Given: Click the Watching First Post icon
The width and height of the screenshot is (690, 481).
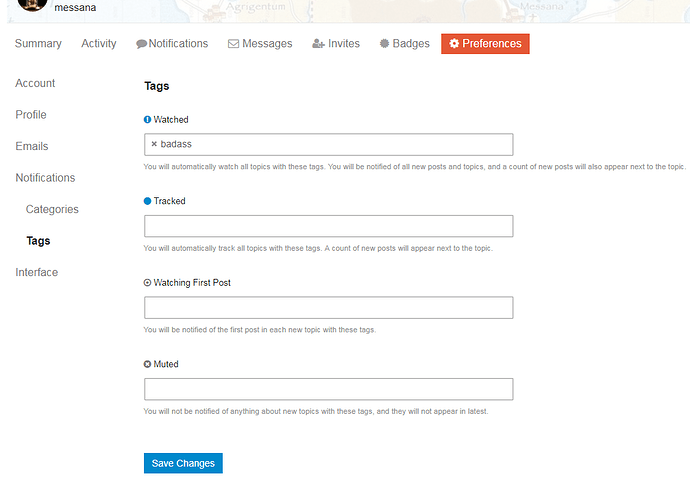Looking at the screenshot, I should tap(147, 283).
